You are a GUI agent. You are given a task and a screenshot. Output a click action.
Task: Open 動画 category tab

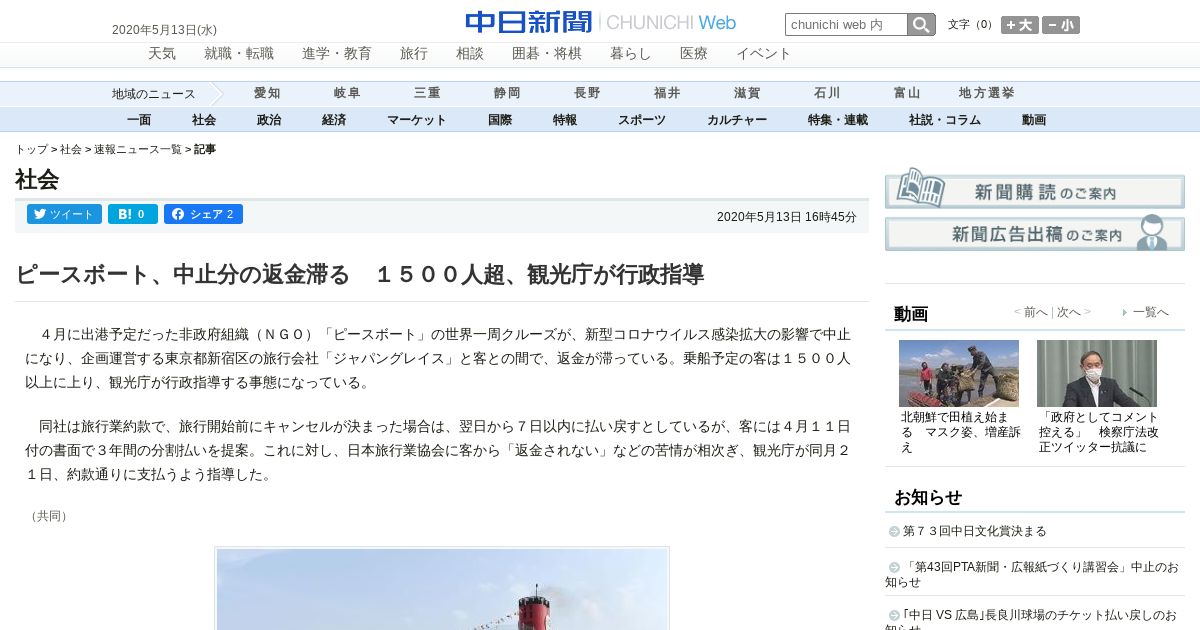(x=1034, y=120)
